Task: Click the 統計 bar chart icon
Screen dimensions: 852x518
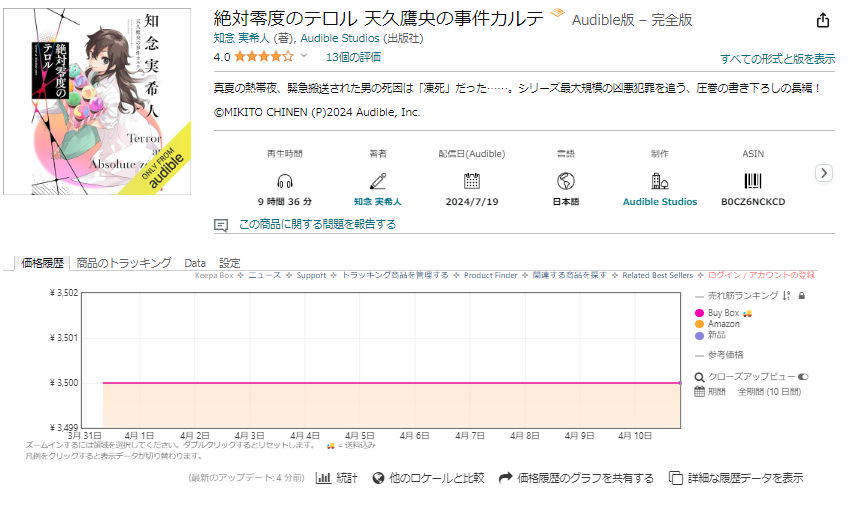Action: pos(323,478)
